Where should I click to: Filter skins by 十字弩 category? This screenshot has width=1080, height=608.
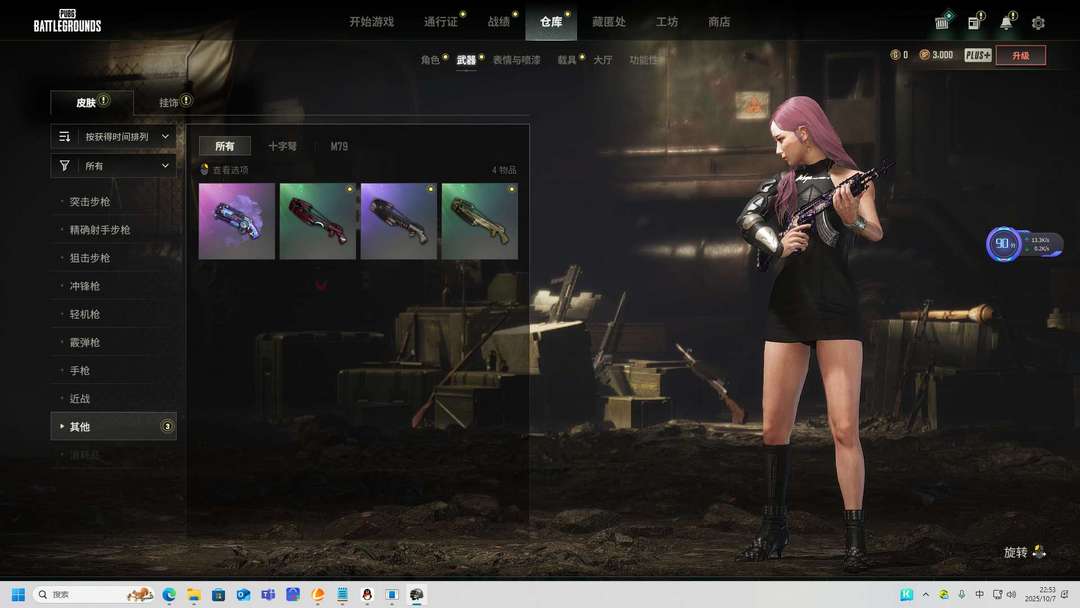282,146
